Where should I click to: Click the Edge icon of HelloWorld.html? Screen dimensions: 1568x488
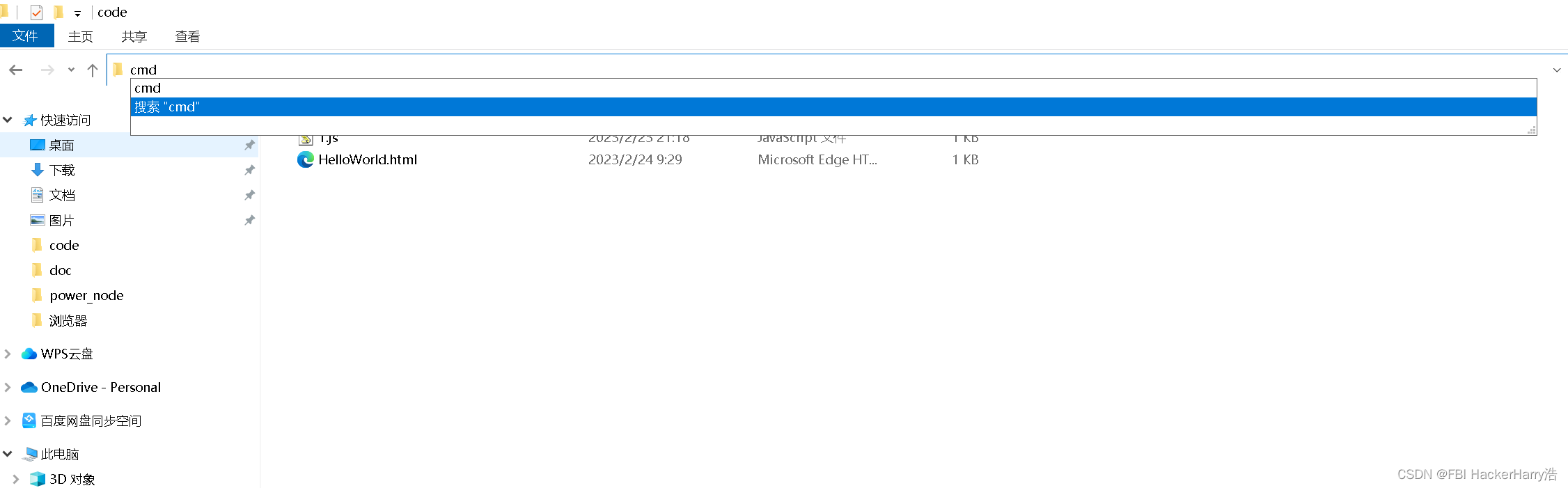click(306, 159)
